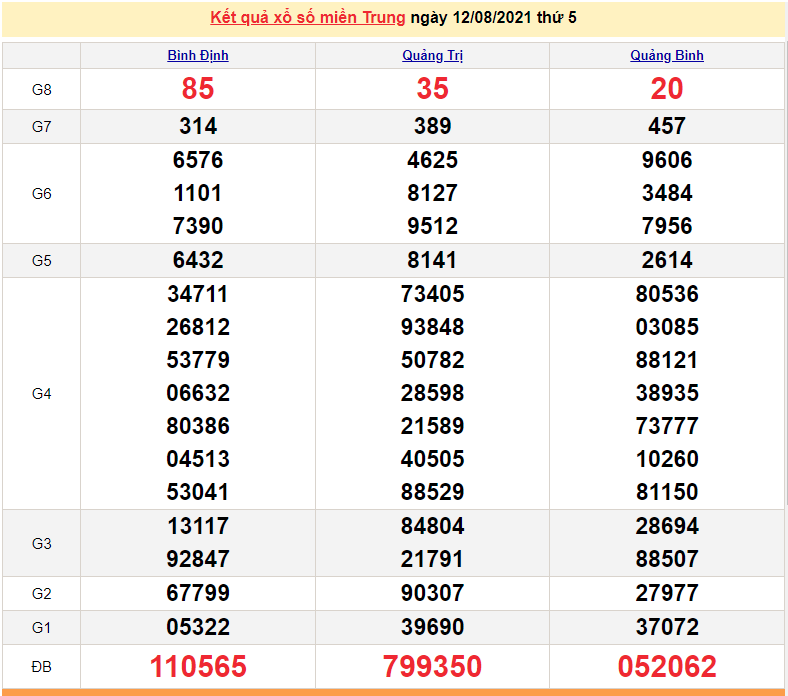
Task: Select the G4 number 73405
Action: point(432,294)
